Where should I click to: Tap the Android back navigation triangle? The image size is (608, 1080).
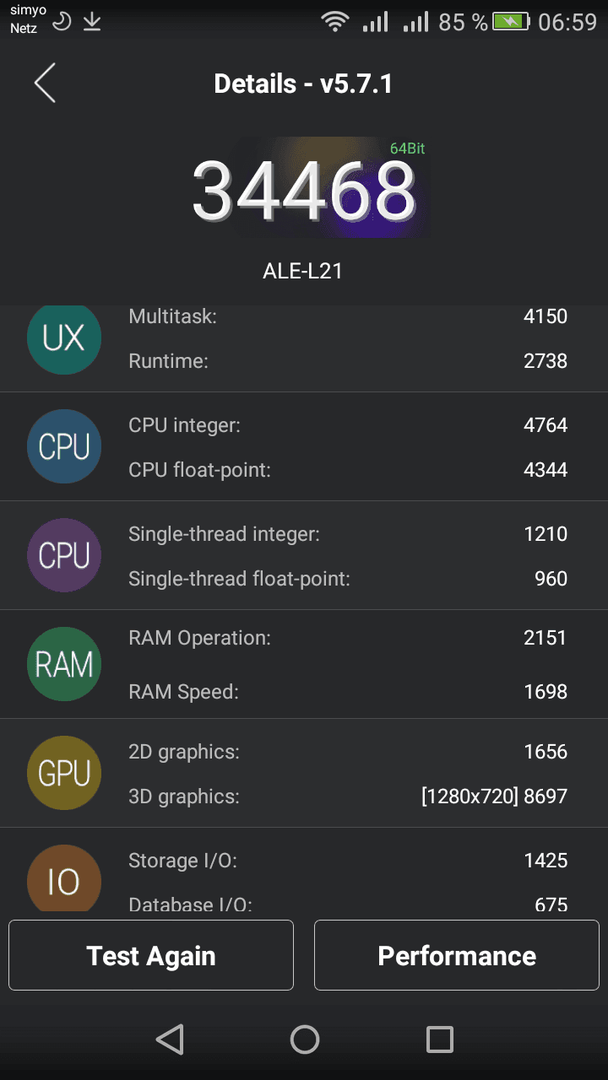170,1039
